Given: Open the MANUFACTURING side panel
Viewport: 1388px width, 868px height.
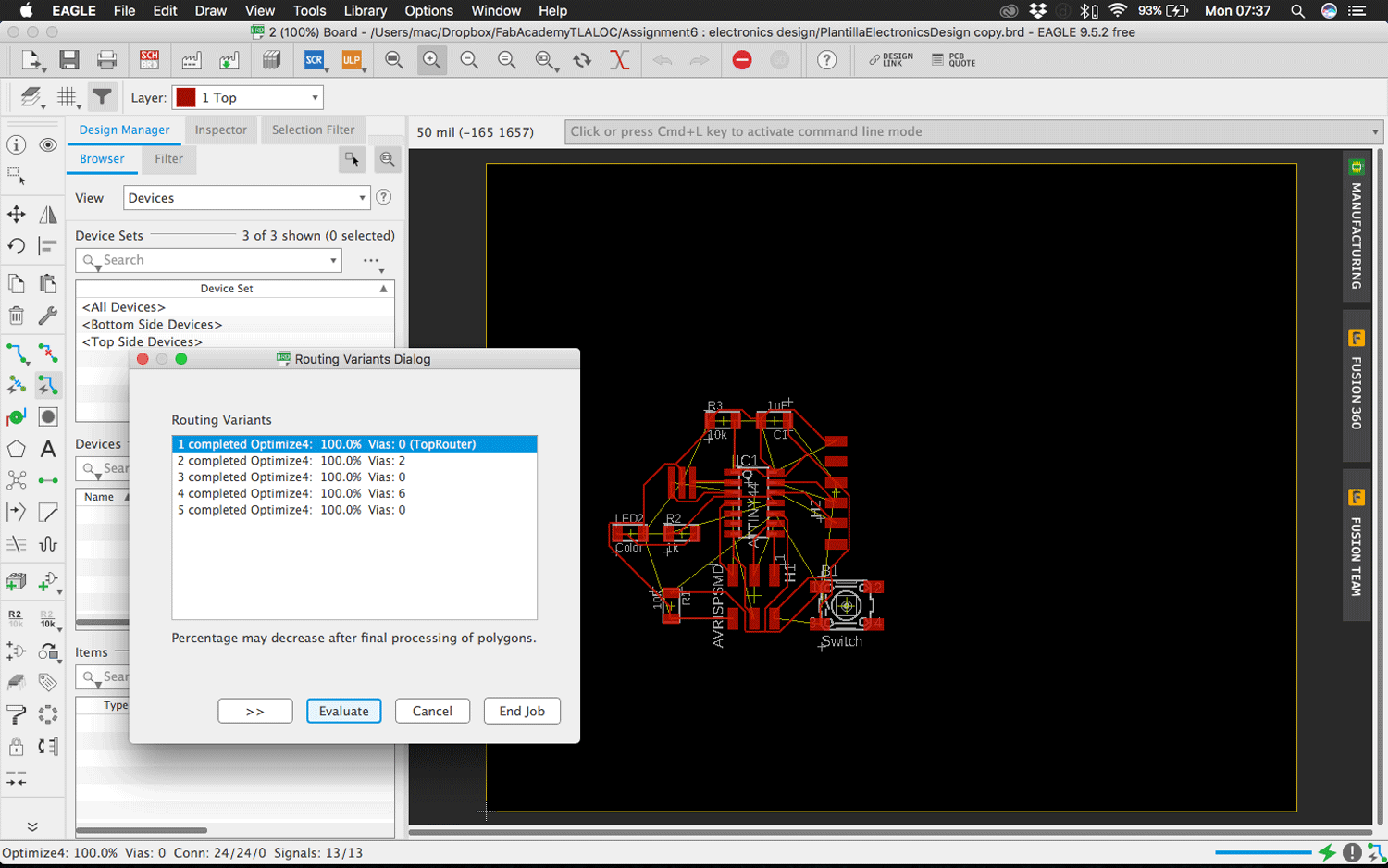Looking at the screenshot, I should point(1357,226).
